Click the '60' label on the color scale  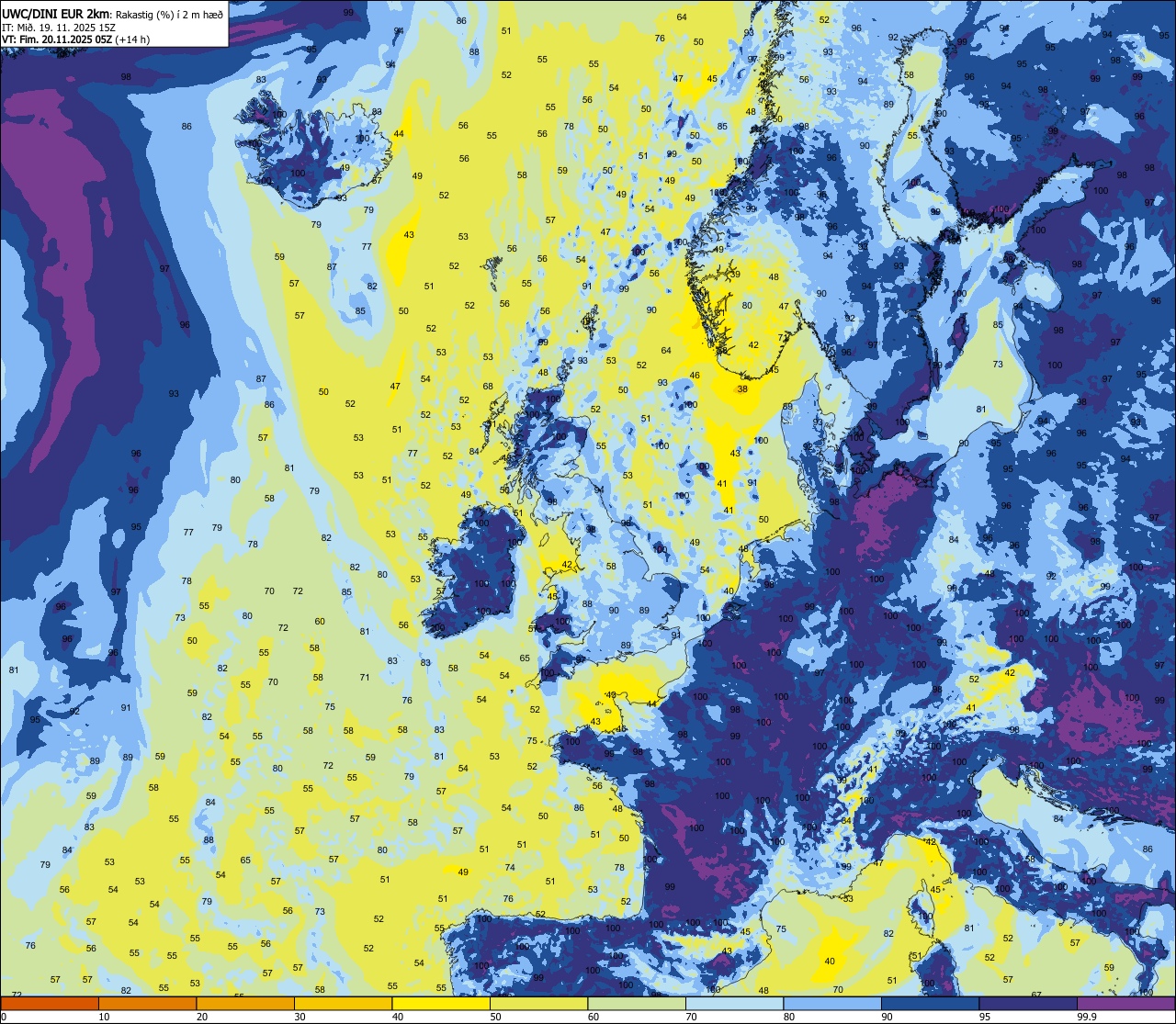click(x=594, y=1017)
